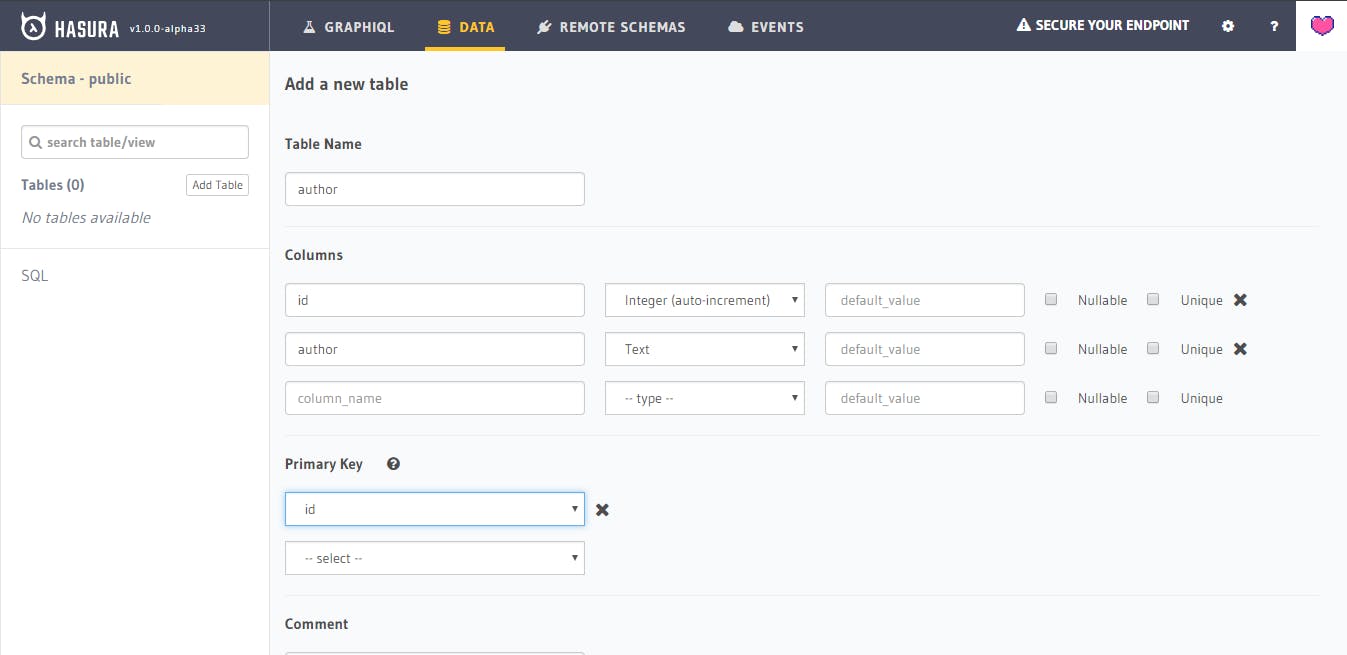
Task: Check Unique for the author column
Action: tap(1153, 348)
